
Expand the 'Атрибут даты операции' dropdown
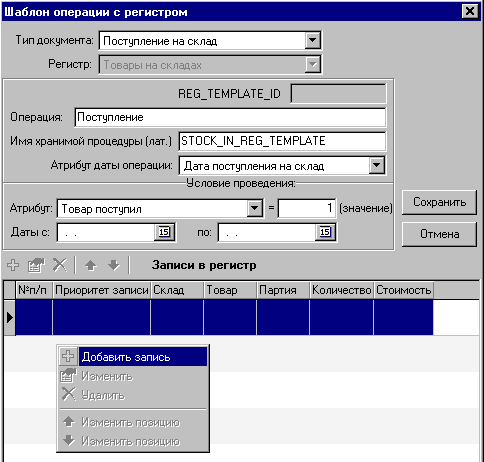click(377, 165)
